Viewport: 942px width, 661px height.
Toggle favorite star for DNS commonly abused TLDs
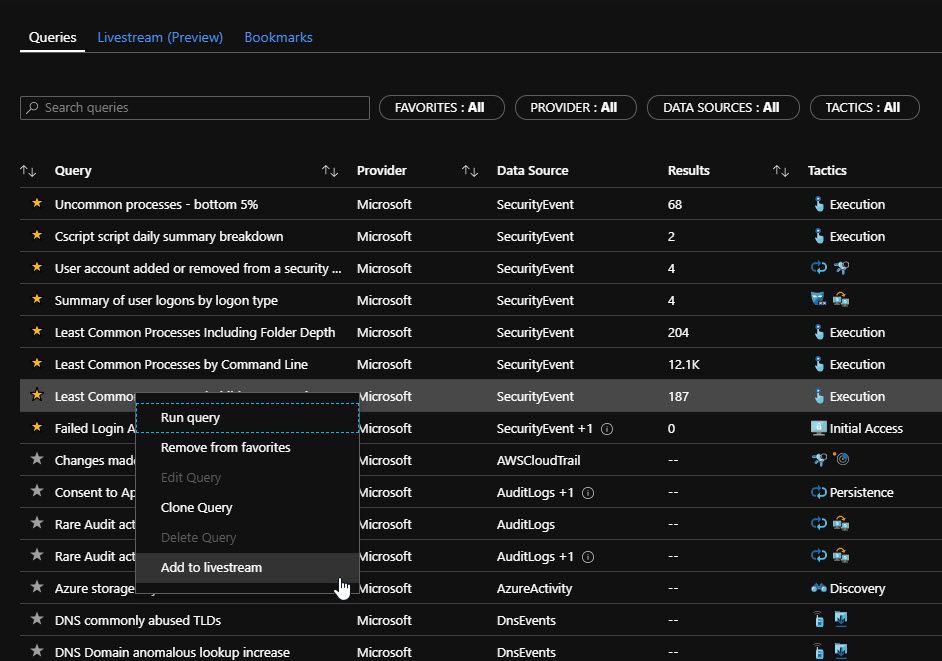pos(37,620)
